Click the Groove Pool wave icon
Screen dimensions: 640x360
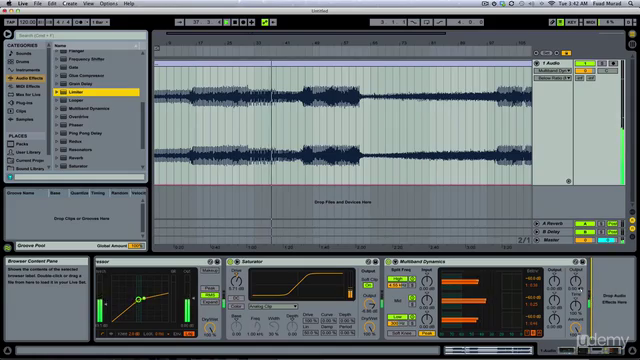[x=8, y=247]
